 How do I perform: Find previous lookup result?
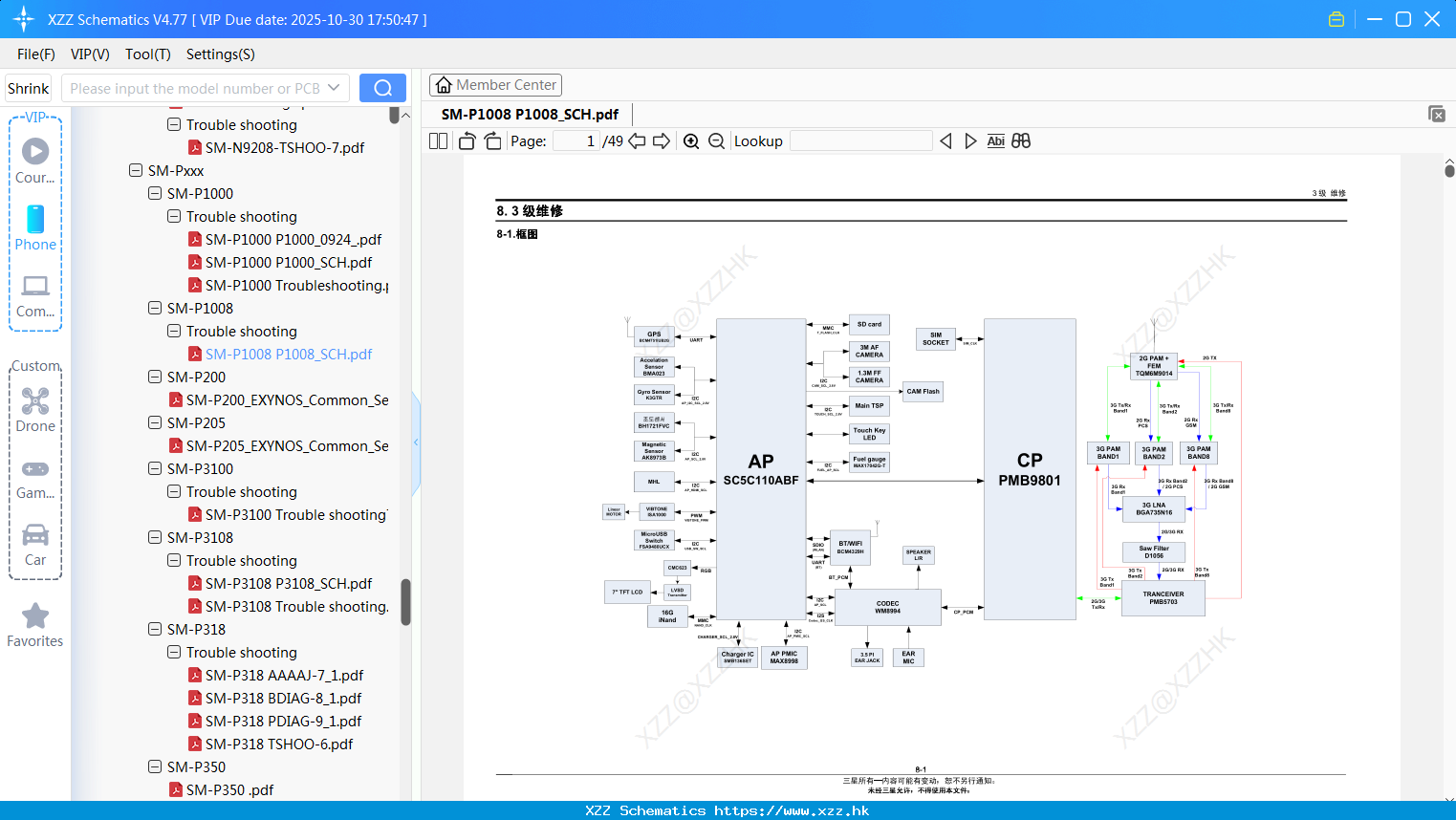(x=945, y=140)
